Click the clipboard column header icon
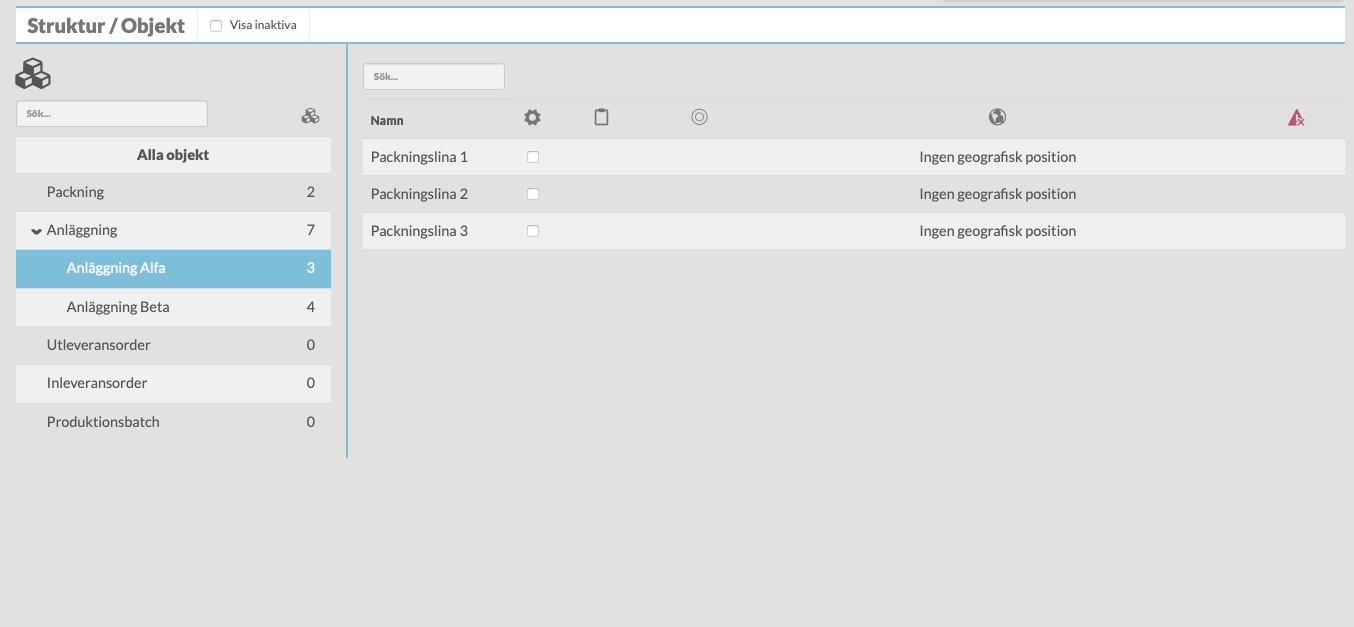The height and width of the screenshot is (627, 1354). (601, 118)
